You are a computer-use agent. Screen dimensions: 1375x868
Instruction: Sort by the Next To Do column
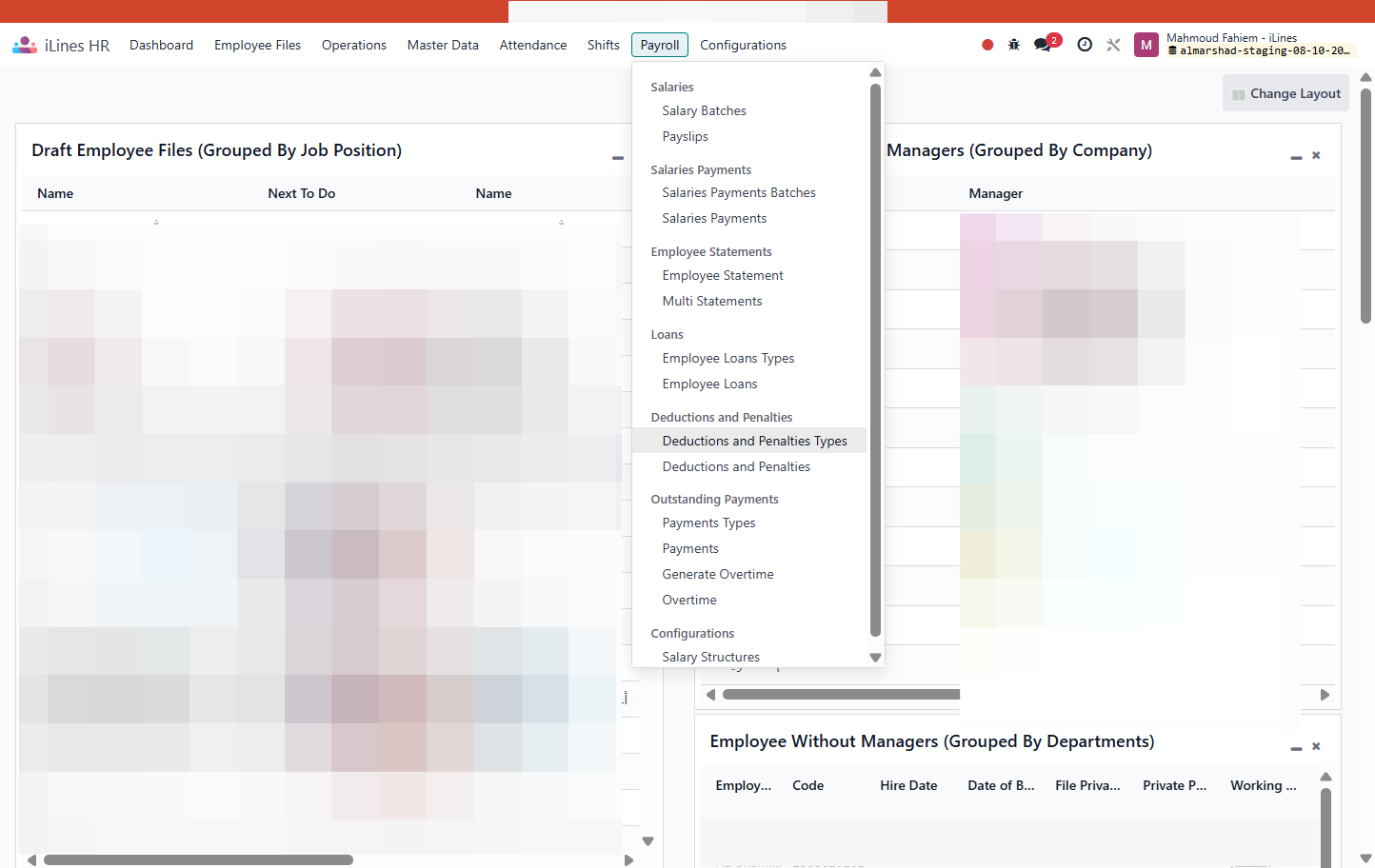tap(302, 193)
